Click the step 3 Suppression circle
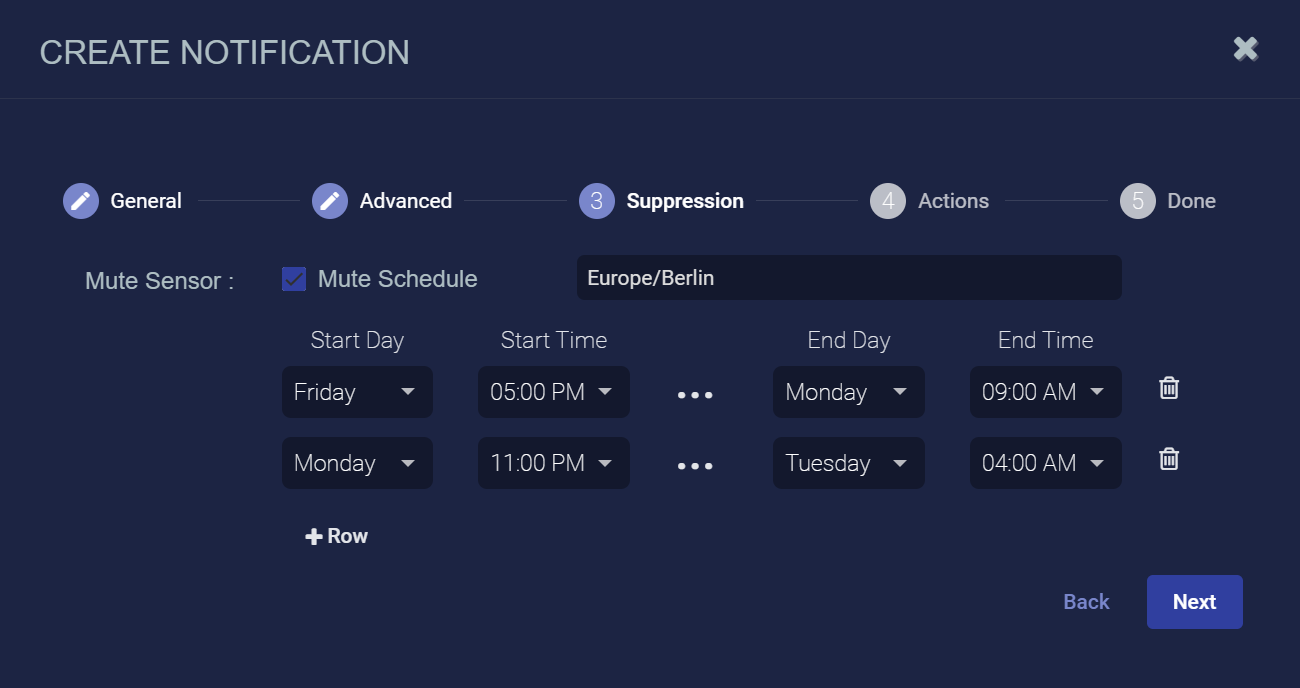This screenshot has width=1300, height=688. [x=597, y=201]
